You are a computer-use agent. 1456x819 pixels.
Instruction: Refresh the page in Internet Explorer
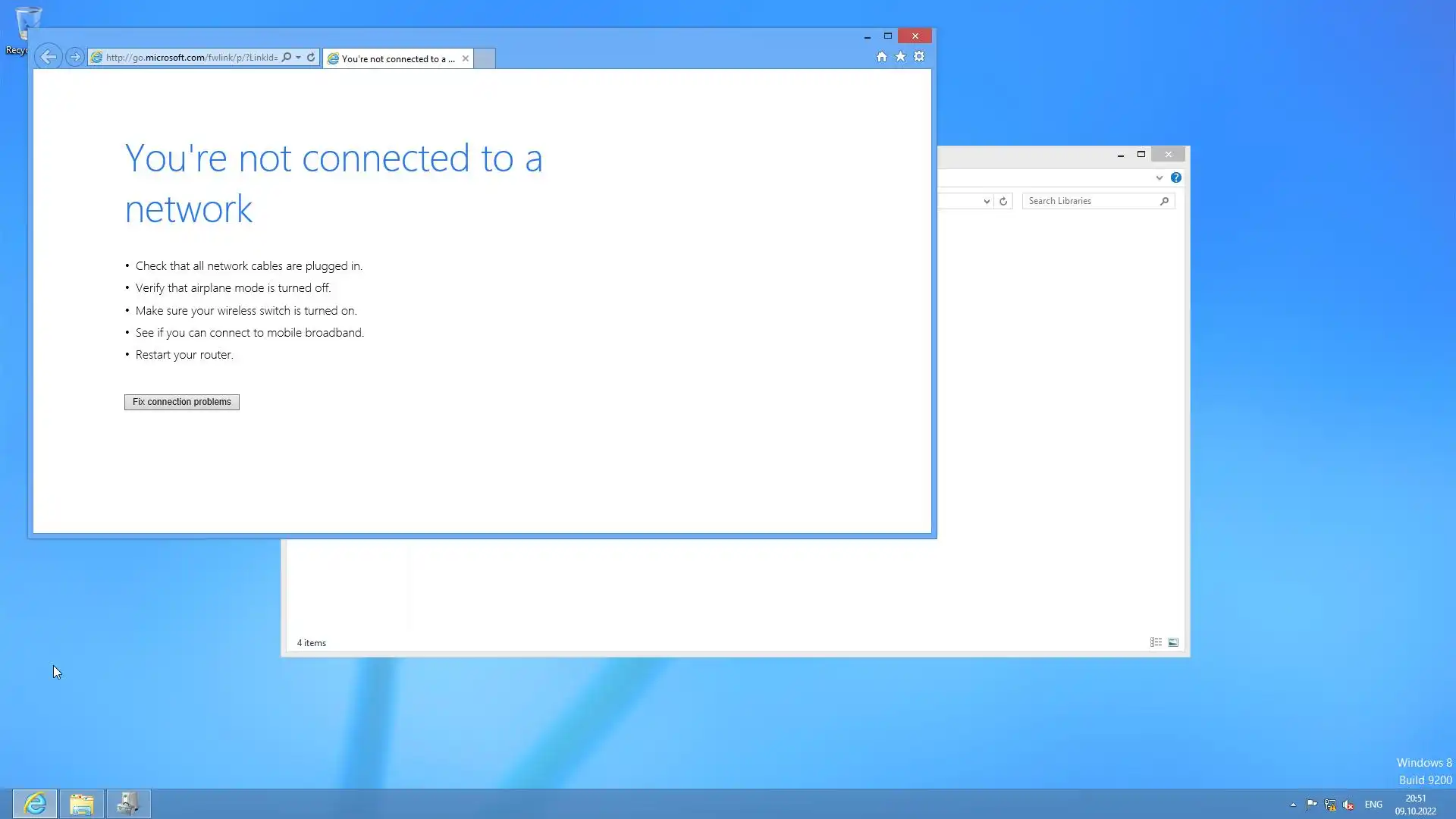[x=311, y=57]
